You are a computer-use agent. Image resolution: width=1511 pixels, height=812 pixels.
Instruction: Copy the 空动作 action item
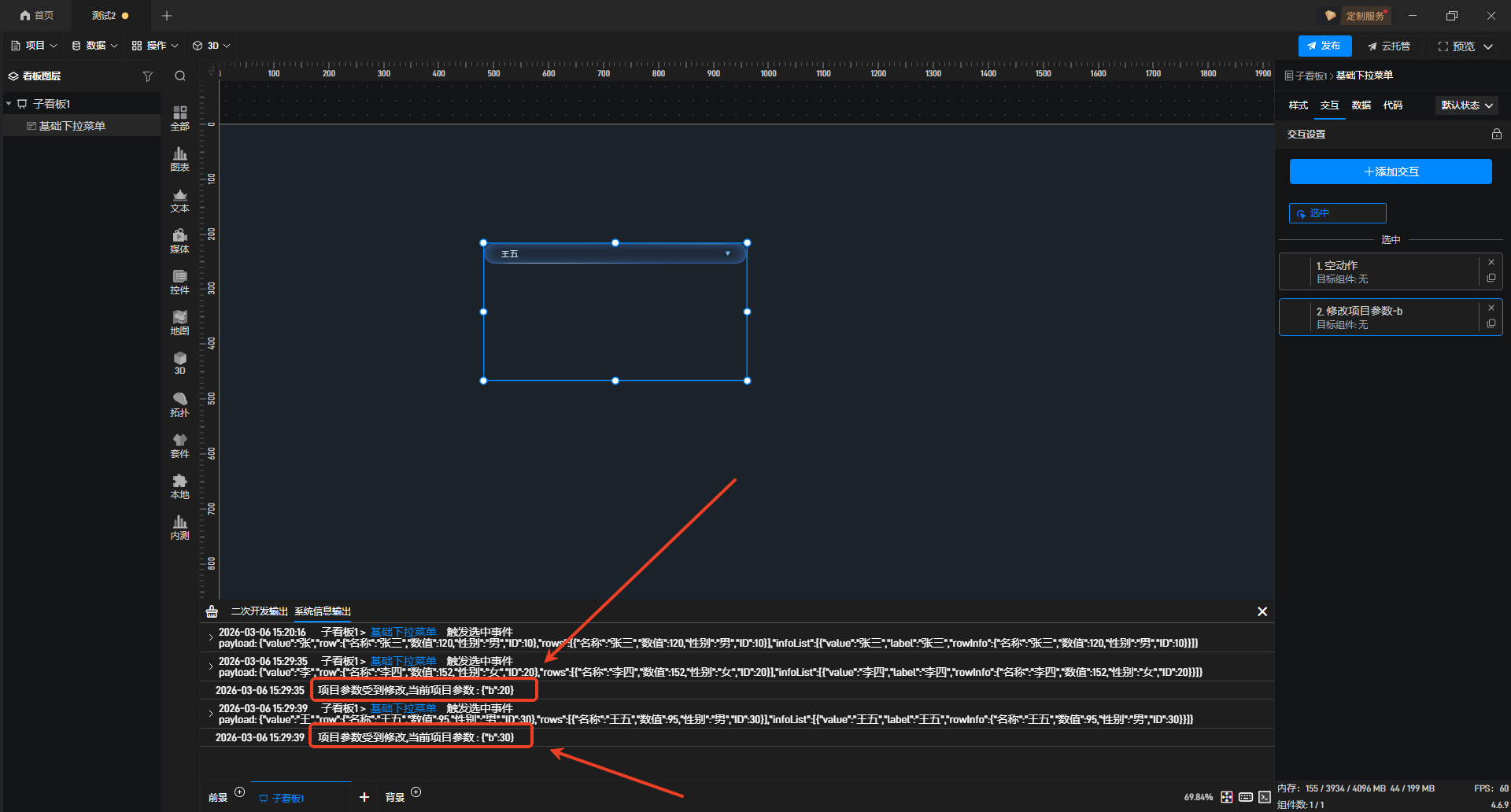(x=1491, y=279)
